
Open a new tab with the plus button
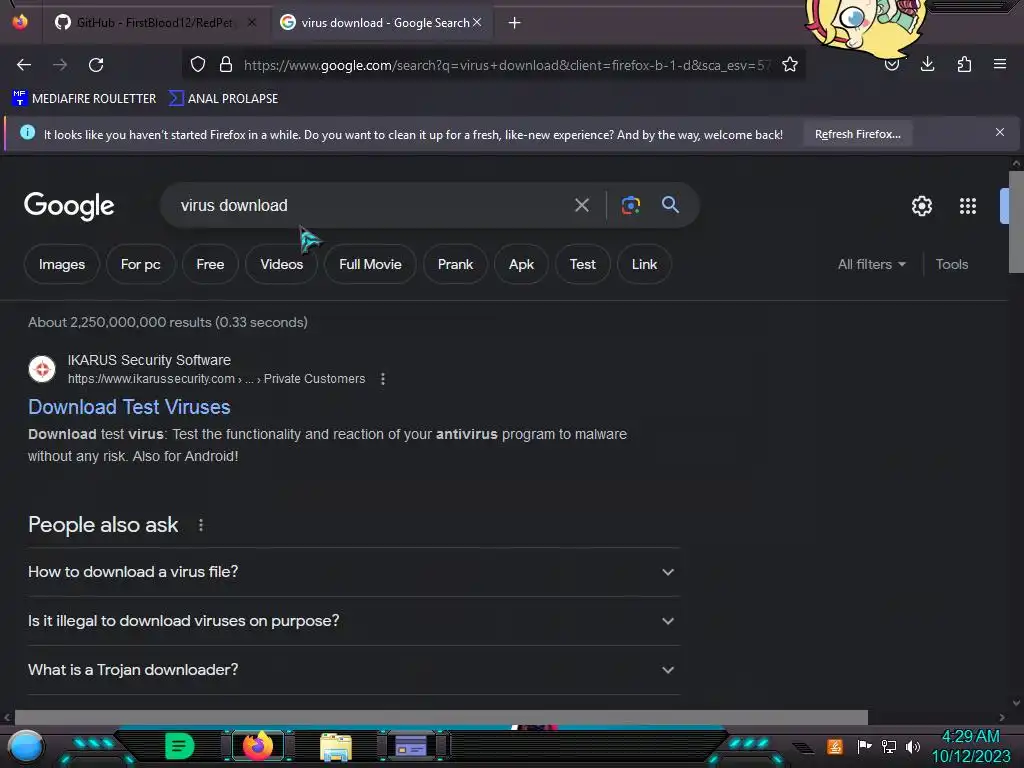[515, 23]
